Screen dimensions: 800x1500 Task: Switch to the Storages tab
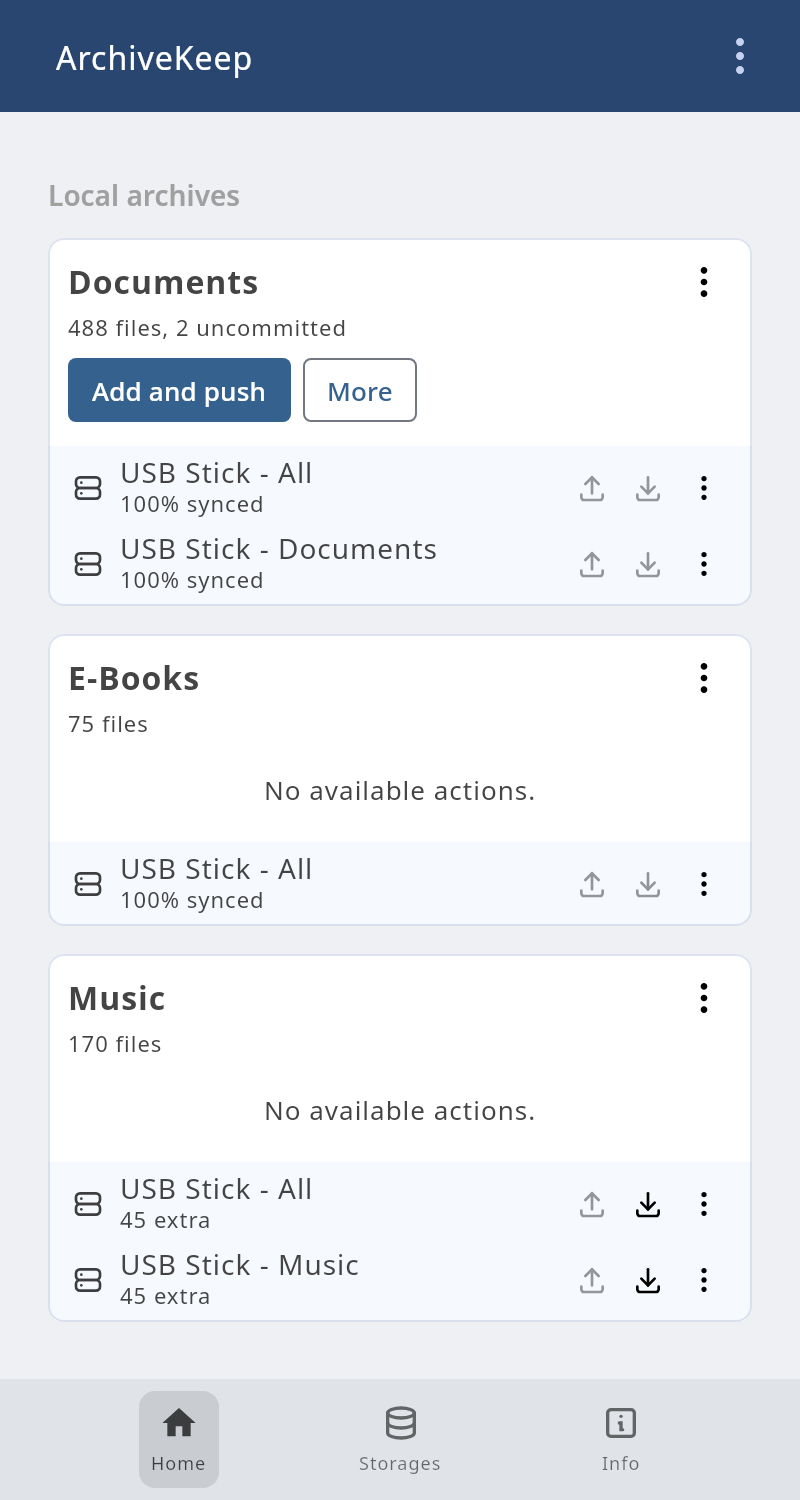[x=400, y=1439]
